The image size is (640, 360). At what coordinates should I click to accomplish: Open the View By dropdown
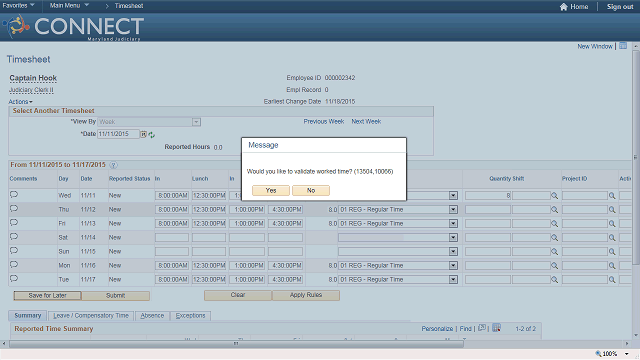[x=196, y=122]
